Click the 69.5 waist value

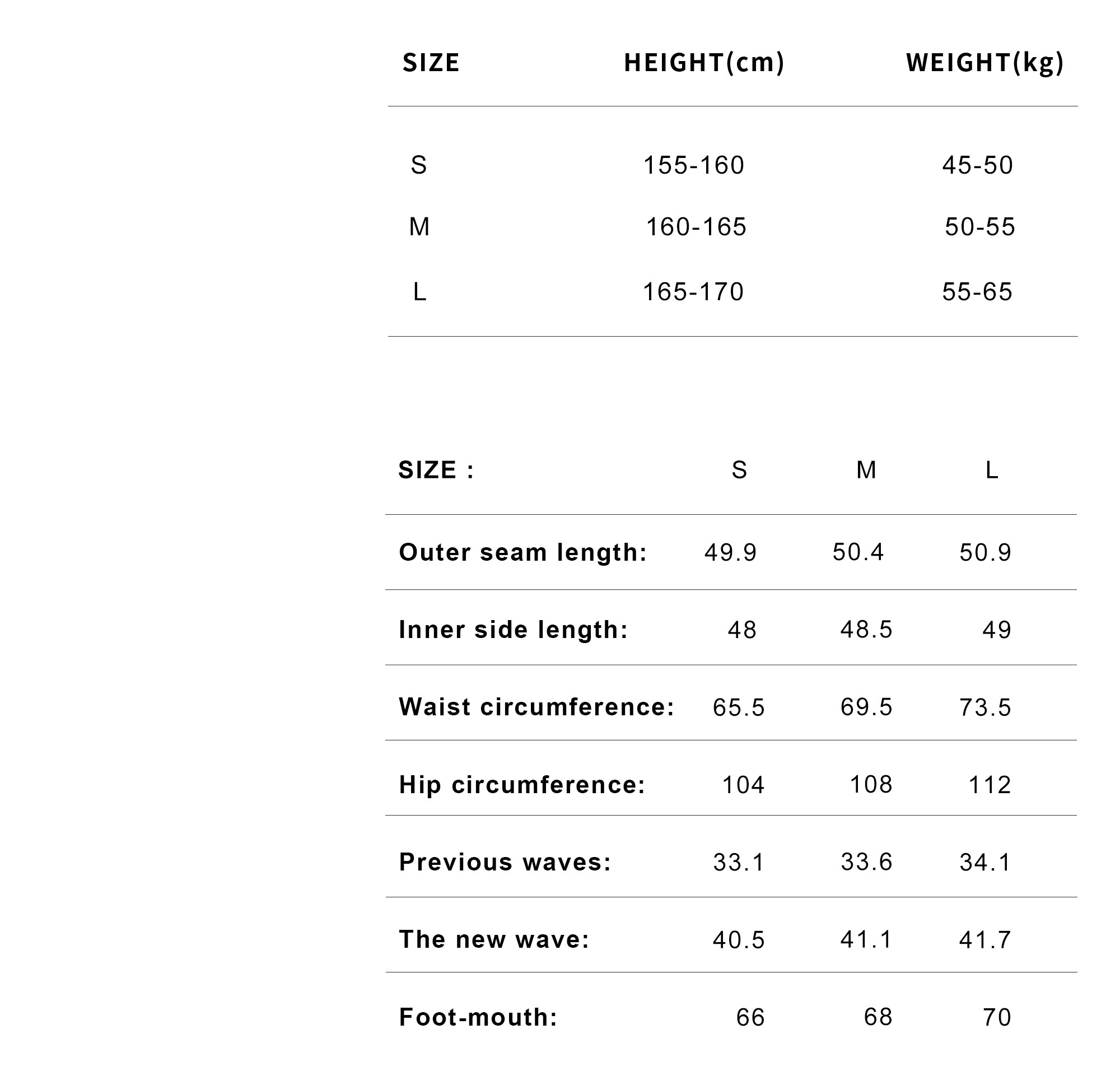(866, 707)
